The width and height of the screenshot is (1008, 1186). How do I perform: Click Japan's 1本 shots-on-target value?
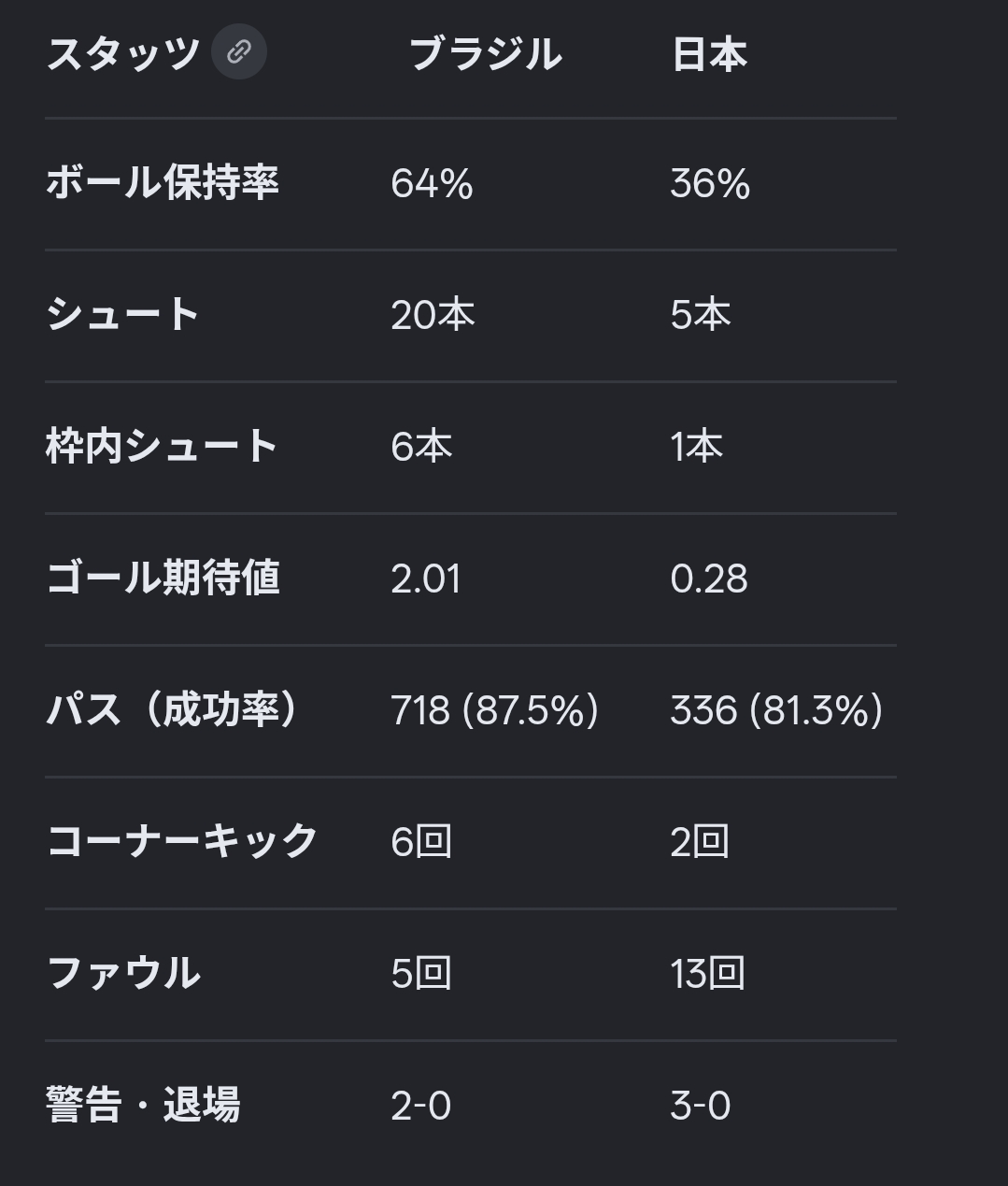coord(696,447)
